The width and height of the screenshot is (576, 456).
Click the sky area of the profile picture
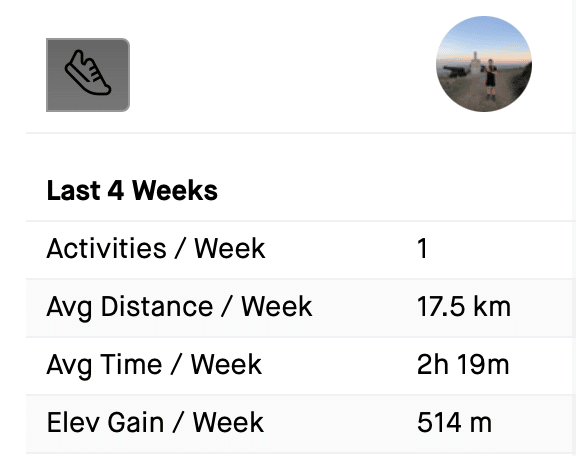click(x=484, y=33)
